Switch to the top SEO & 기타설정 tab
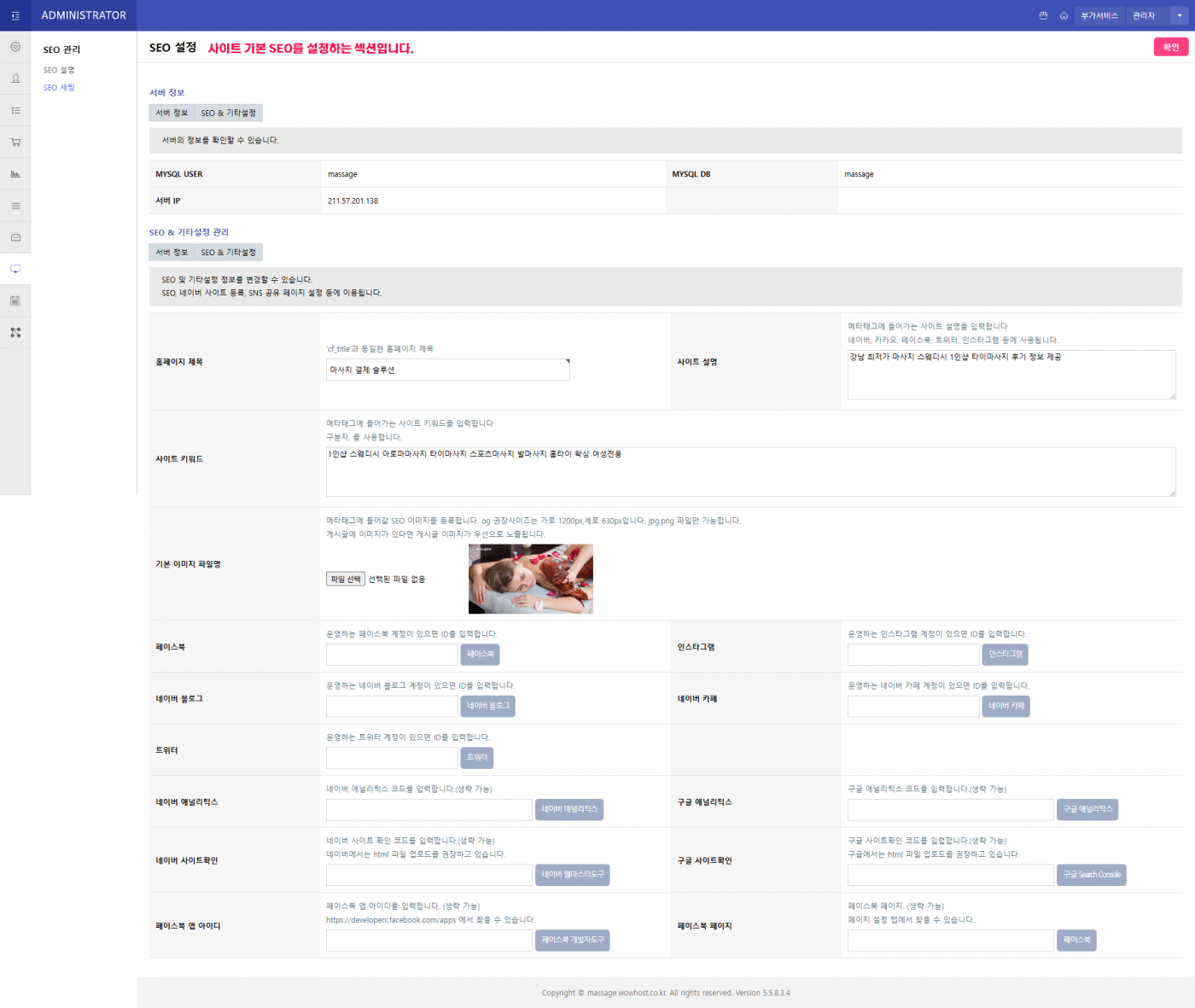The image size is (1195, 1008). (x=228, y=113)
